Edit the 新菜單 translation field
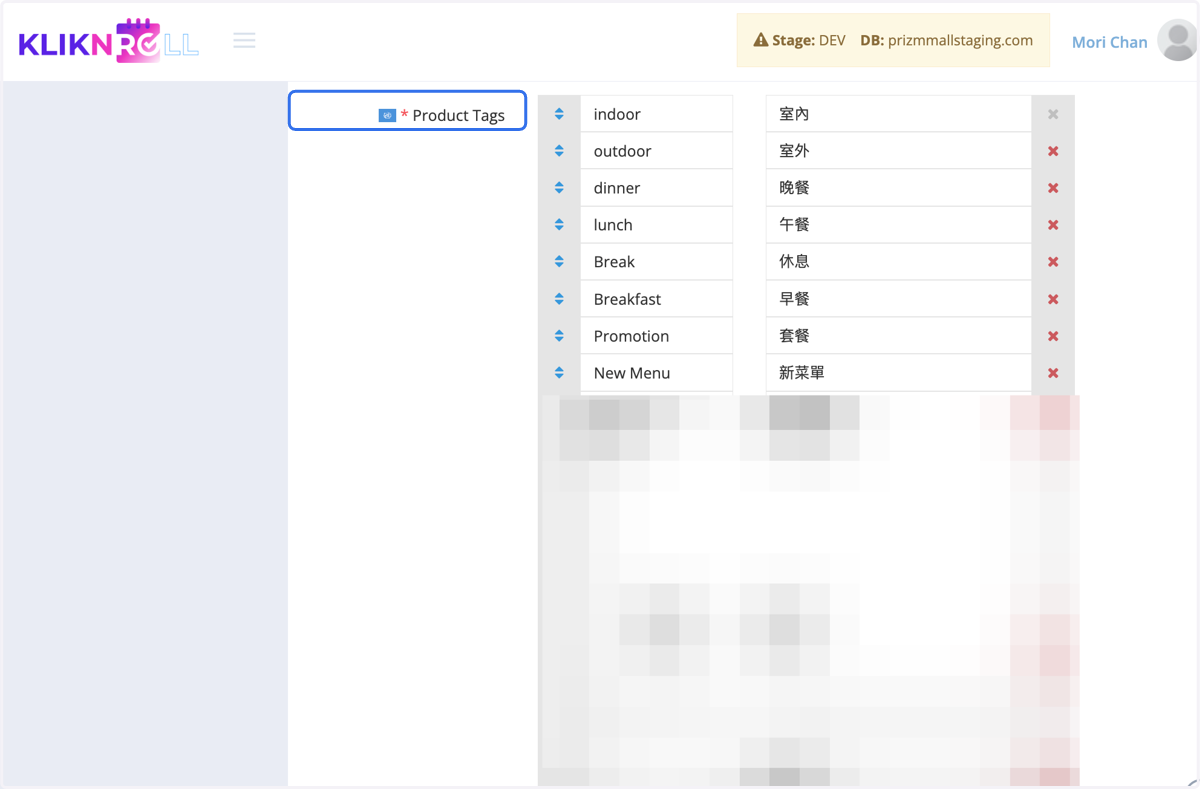 click(899, 373)
